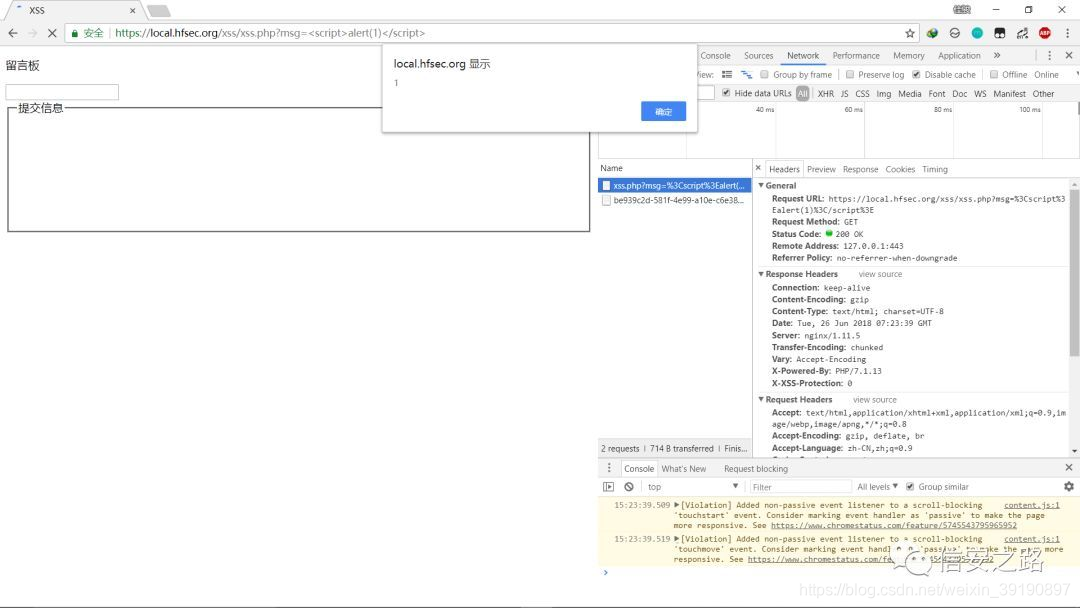This screenshot has width=1080, height=608.
Task: Open the All levels log dropdown
Action: pyautogui.click(x=877, y=487)
